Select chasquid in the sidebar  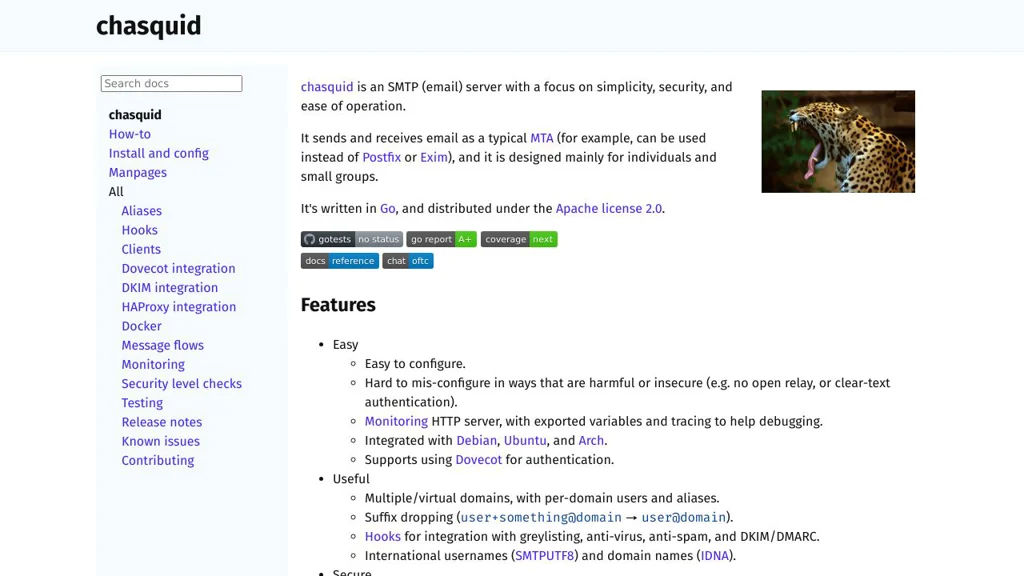pyautogui.click(x=135, y=115)
